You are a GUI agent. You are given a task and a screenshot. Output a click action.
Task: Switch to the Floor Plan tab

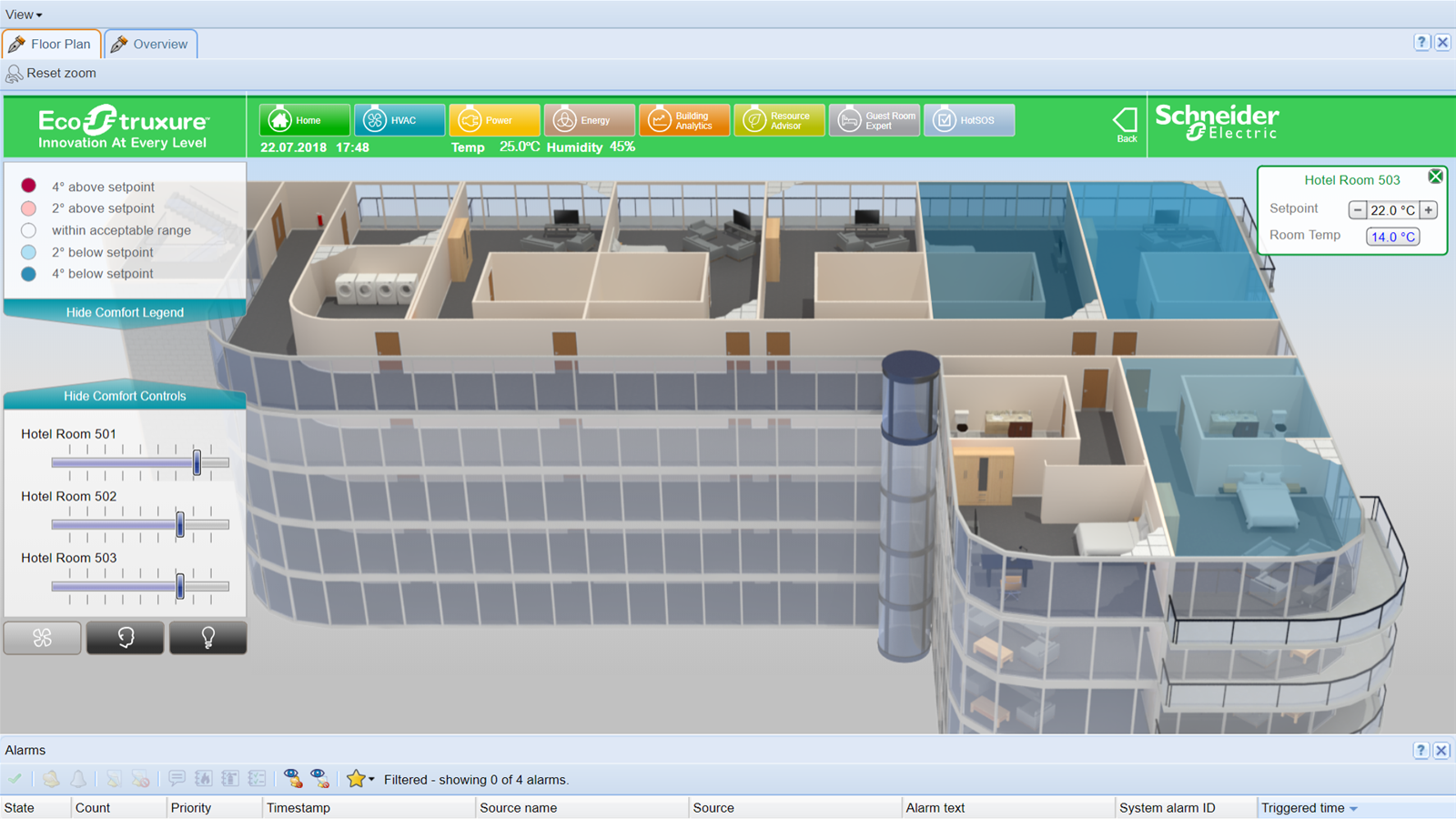51,44
